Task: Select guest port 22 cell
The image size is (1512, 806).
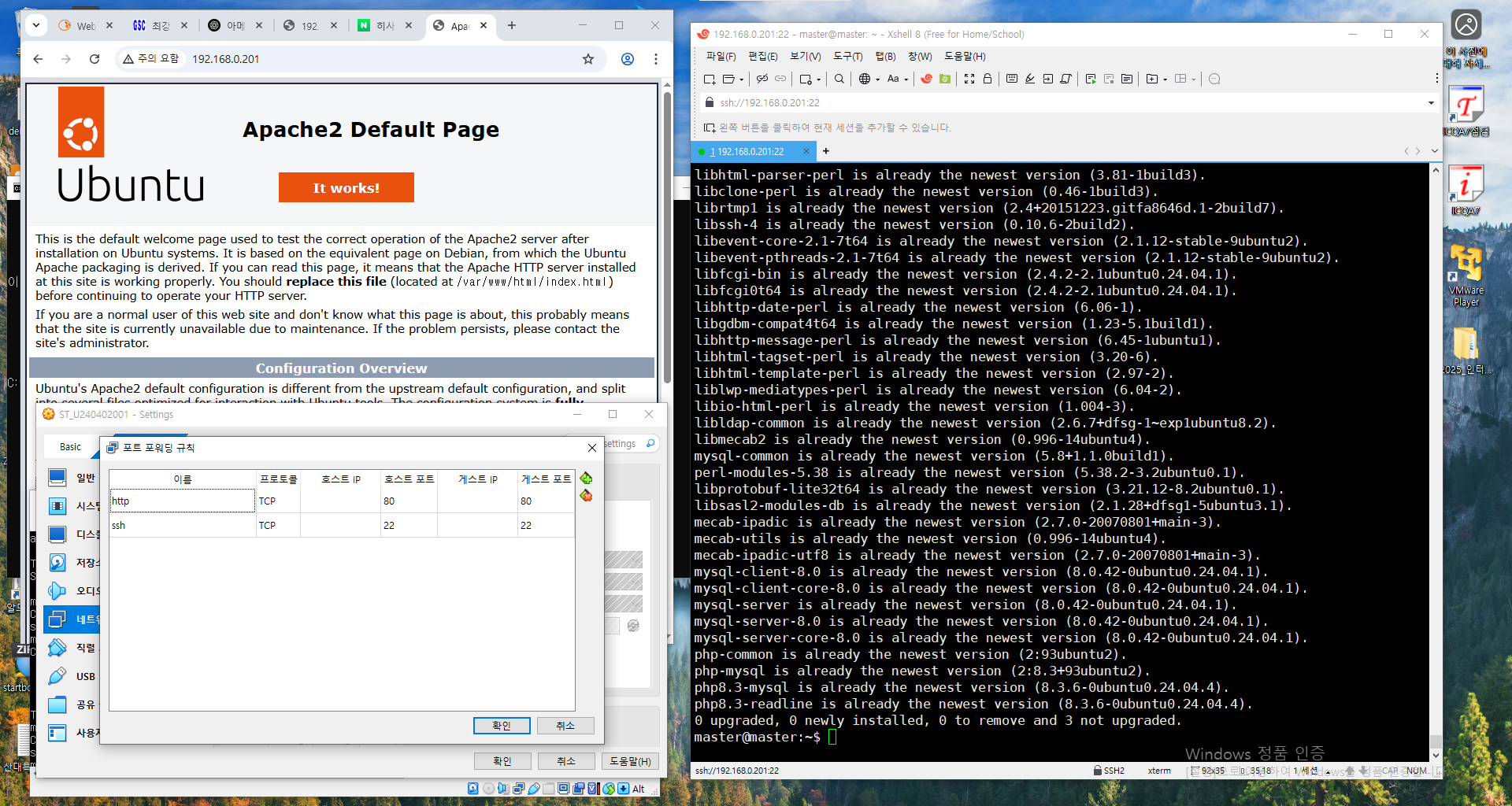Action: (x=546, y=525)
